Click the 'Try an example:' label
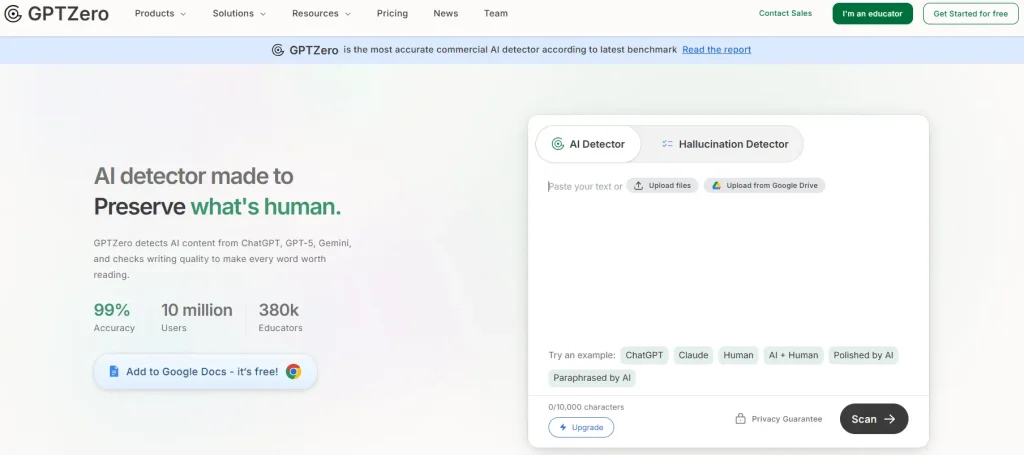This screenshot has width=1024, height=455. click(582, 356)
